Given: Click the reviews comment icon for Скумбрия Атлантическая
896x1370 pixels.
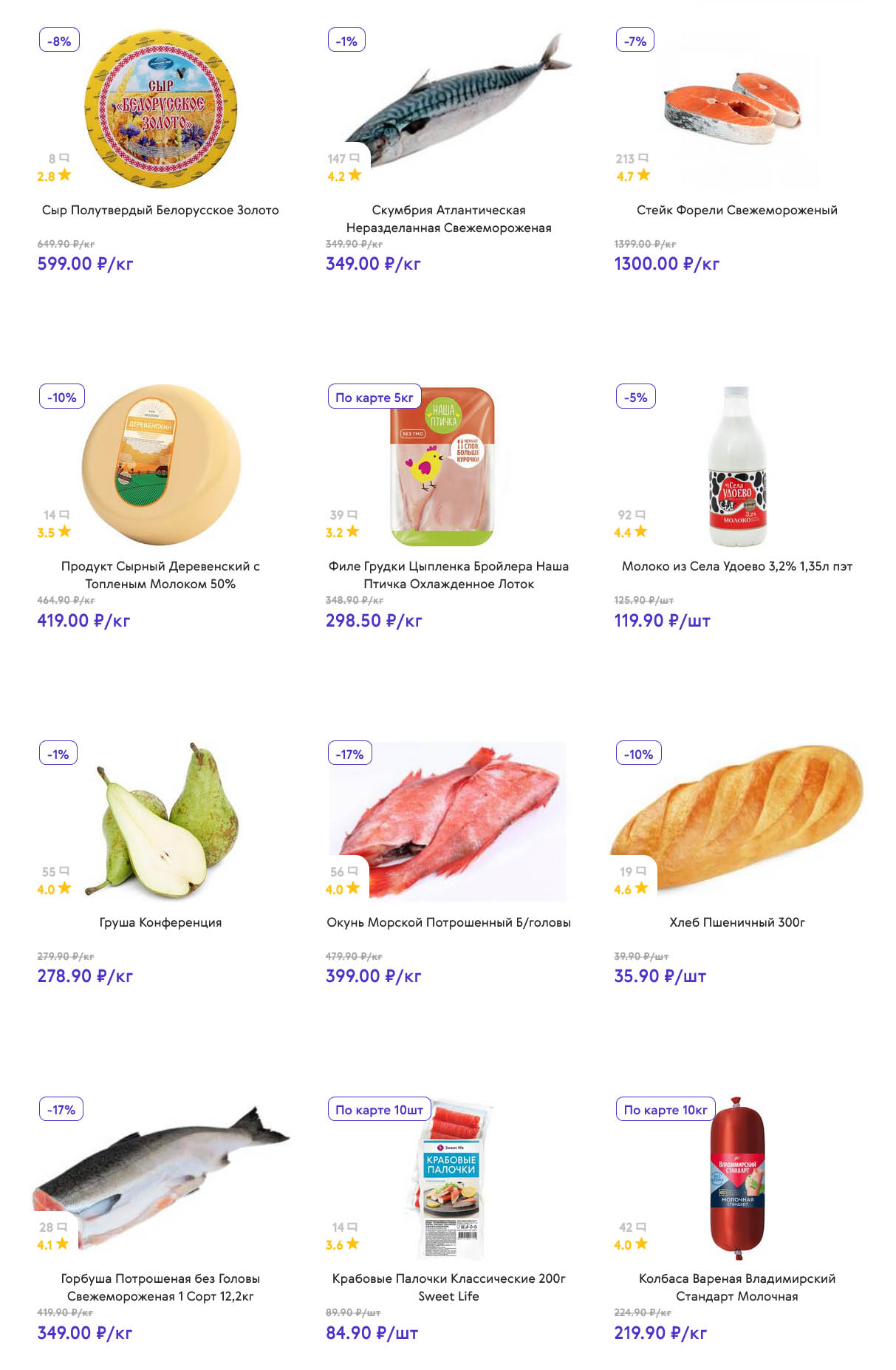Looking at the screenshot, I should click(355, 158).
